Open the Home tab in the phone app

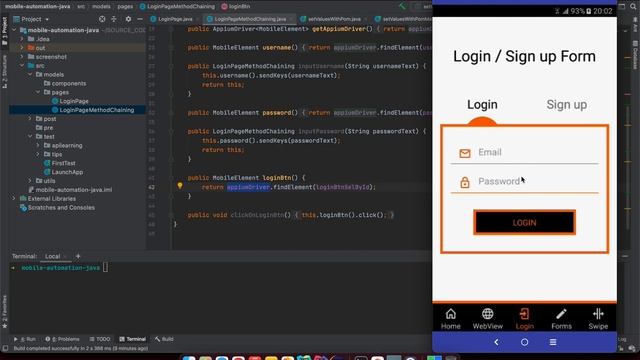(450, 319)
